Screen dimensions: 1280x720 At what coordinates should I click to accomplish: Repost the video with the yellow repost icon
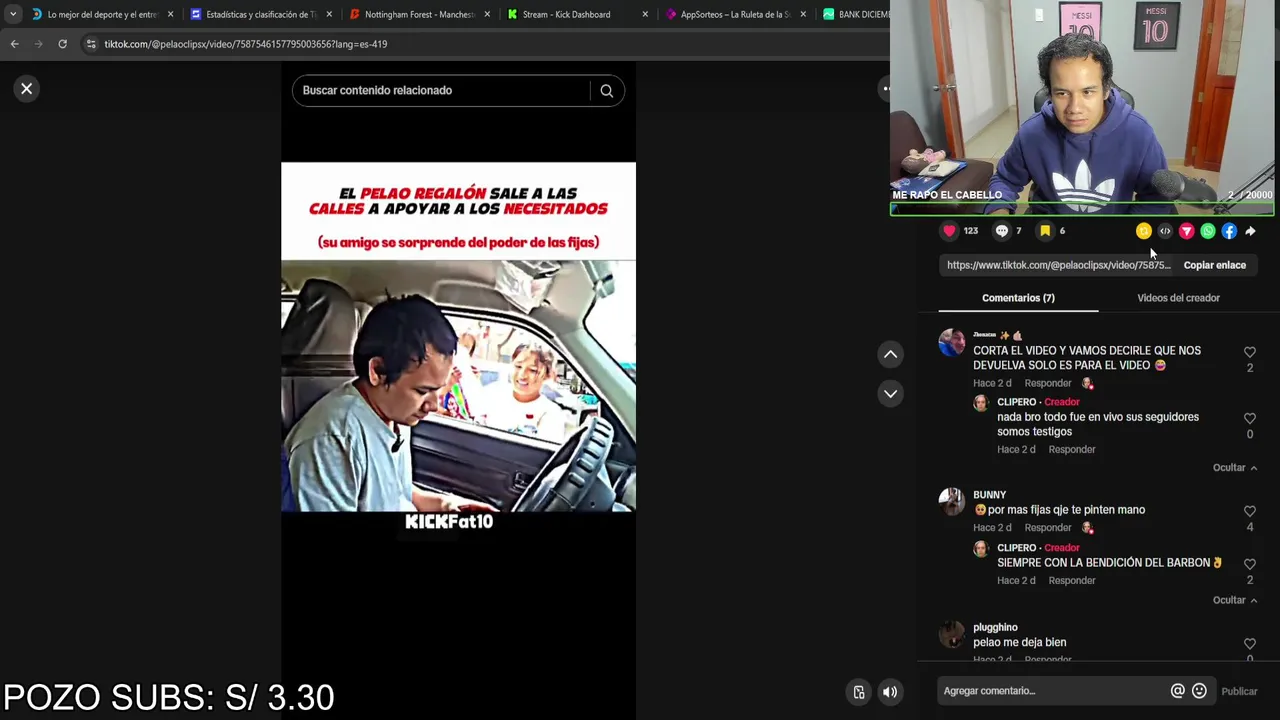click(x=1143, y=231)
